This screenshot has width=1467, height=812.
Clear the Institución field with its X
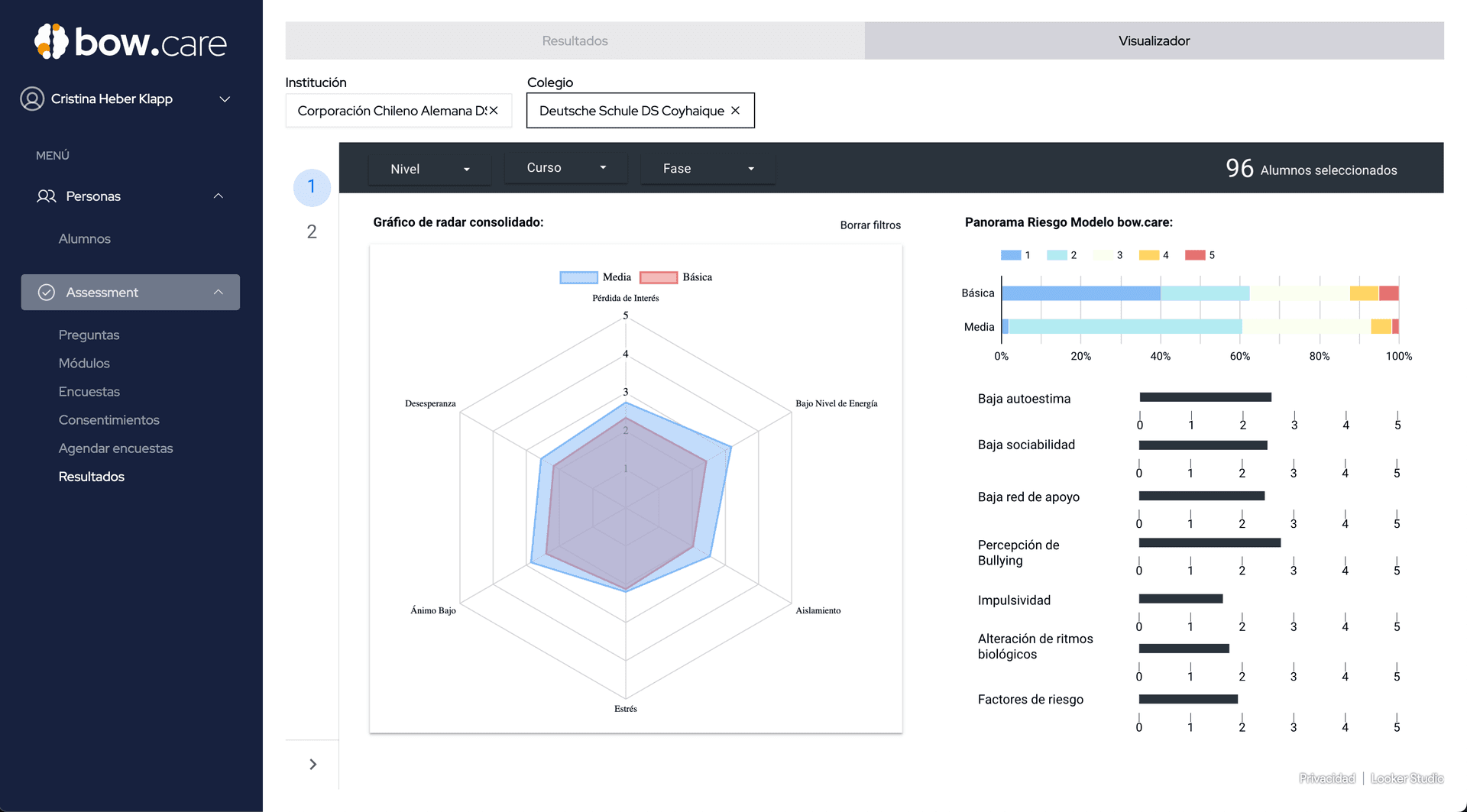click(x=494, y=111)
